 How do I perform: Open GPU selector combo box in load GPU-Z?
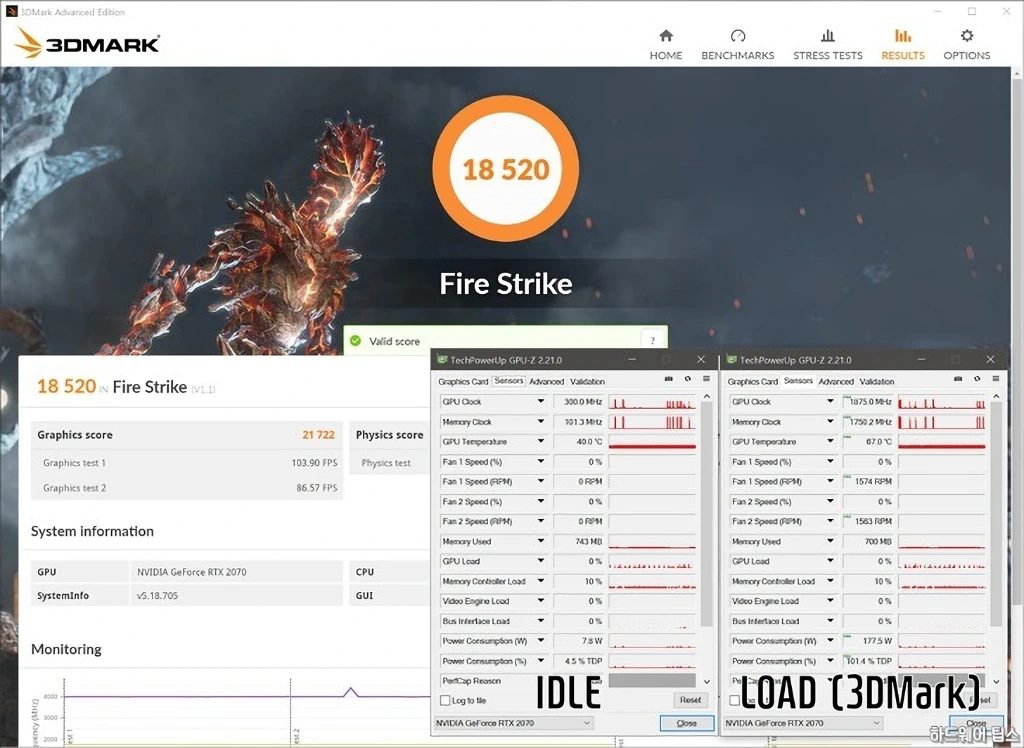803,723
